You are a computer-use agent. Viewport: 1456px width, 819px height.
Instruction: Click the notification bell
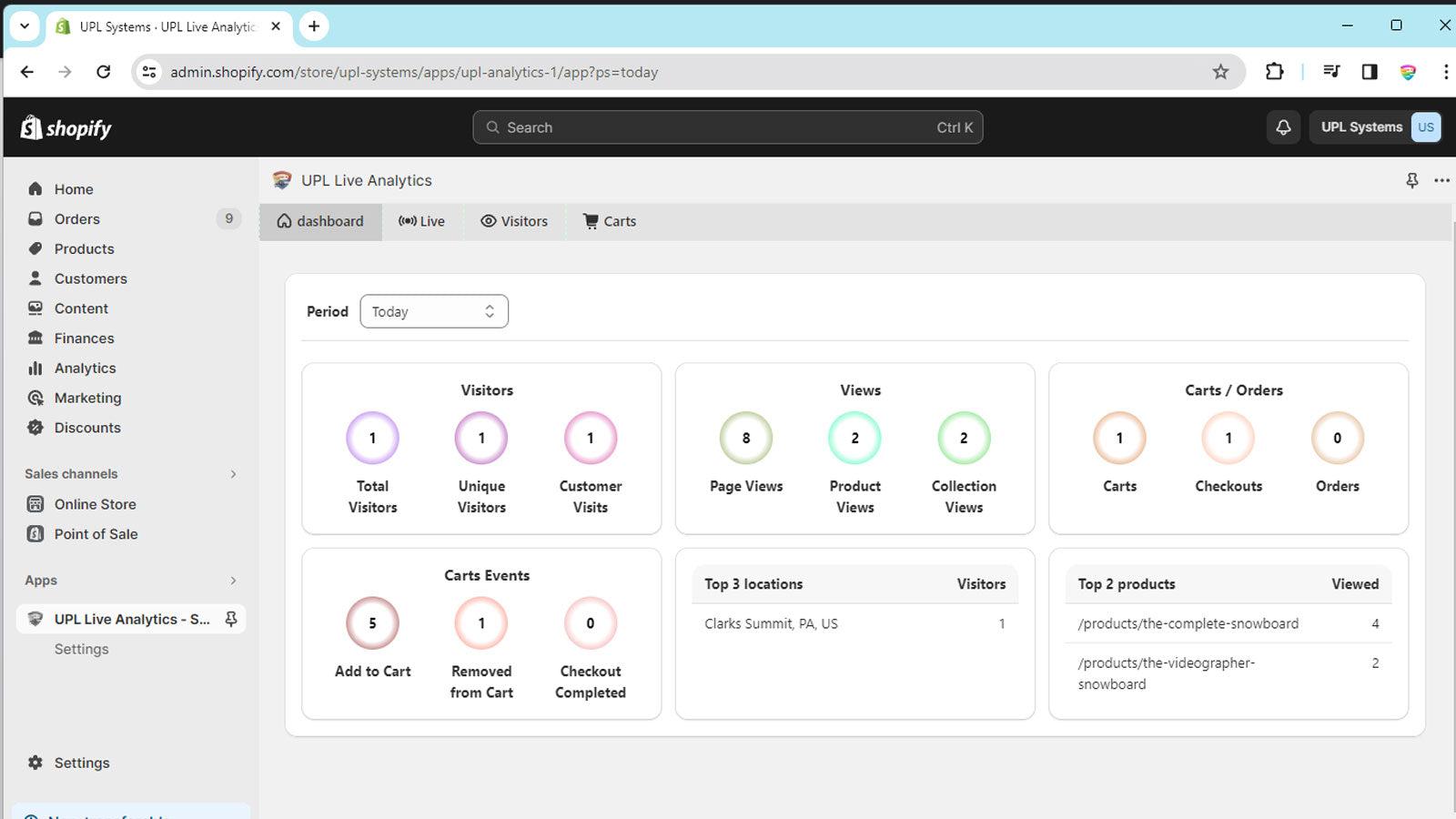pos(1283,127)
